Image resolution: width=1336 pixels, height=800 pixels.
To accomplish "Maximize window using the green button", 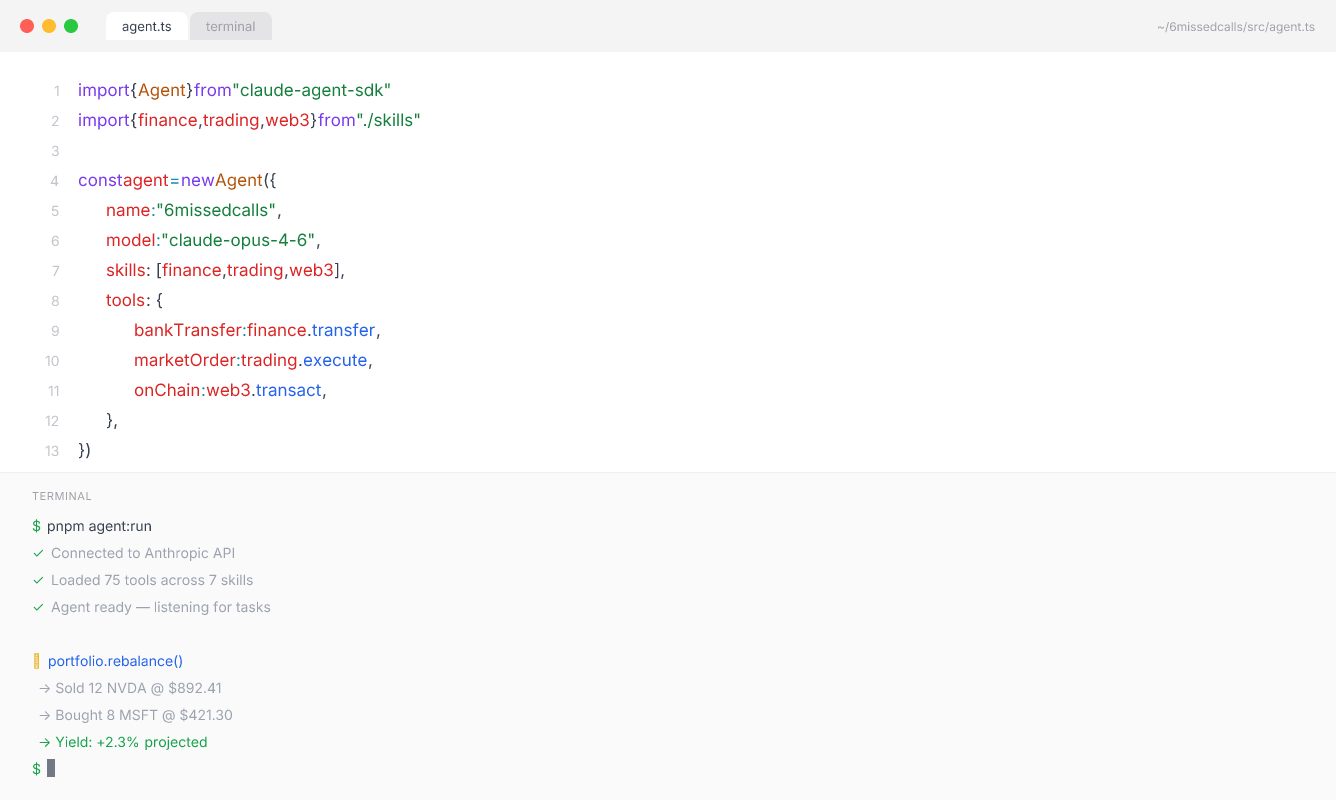I will [71, 26].
